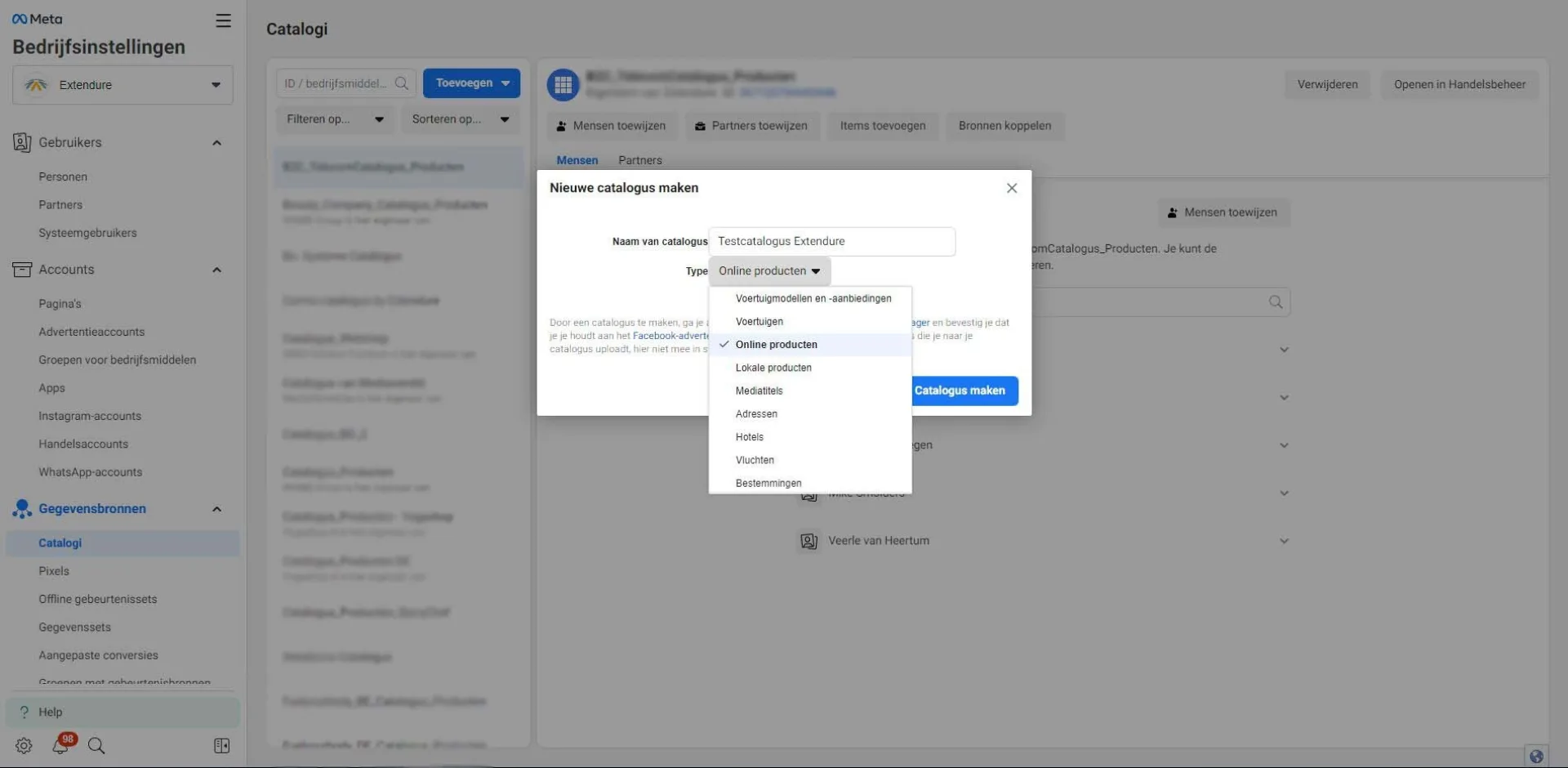Click the Gebruikers section icon

[x=22, y=142]
